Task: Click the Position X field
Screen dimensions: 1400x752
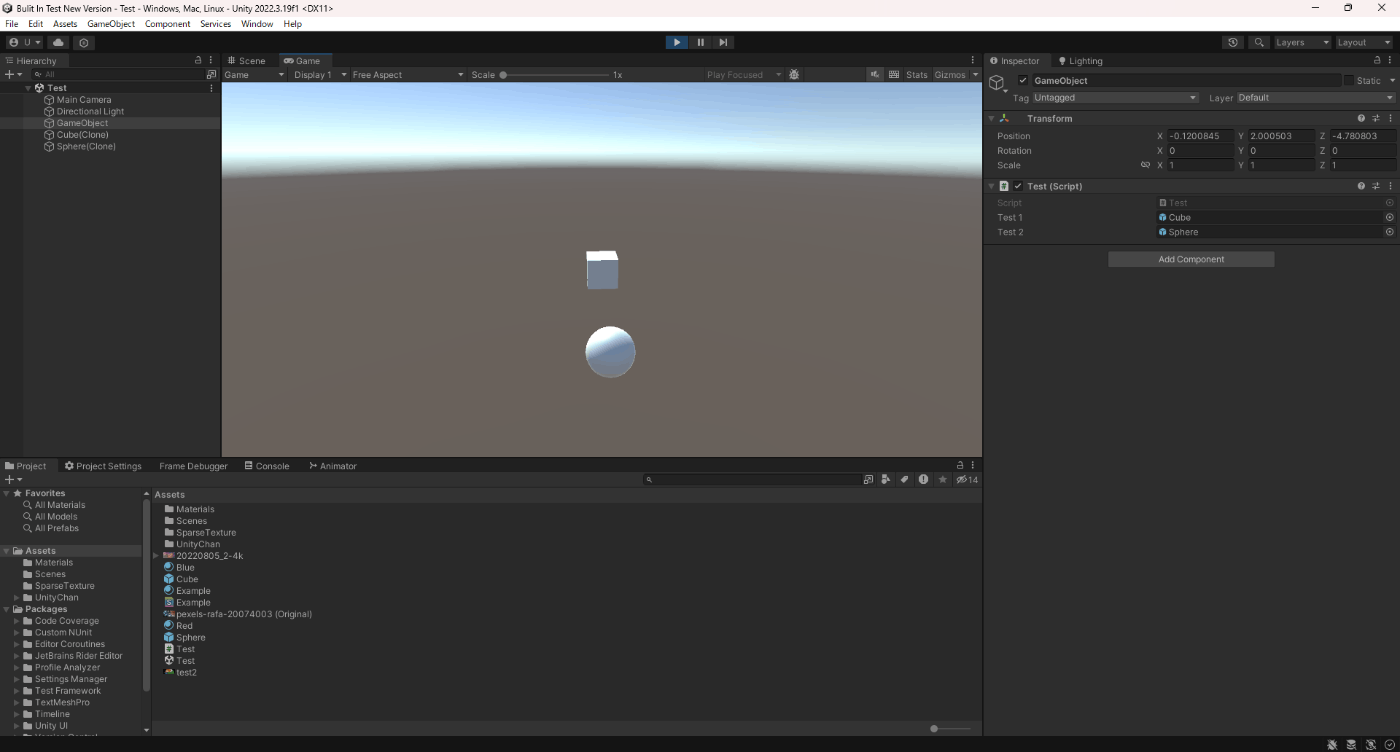Action: pyautogui.click(x=1200, y=136)
